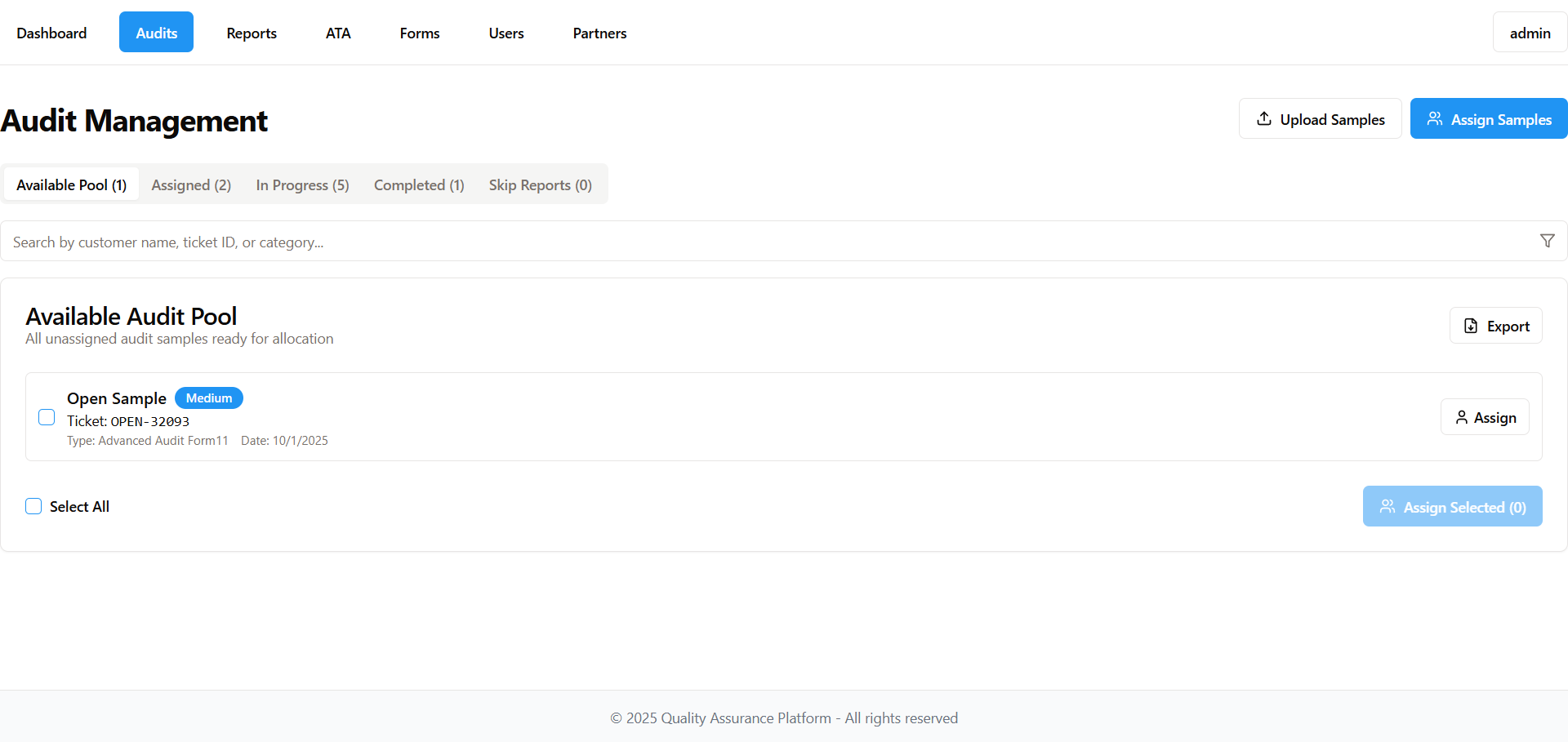Screen dimensions: 1568x742
Task: Click the upload arrow icon beside Upload Samples
Action: click(1263, 118)
